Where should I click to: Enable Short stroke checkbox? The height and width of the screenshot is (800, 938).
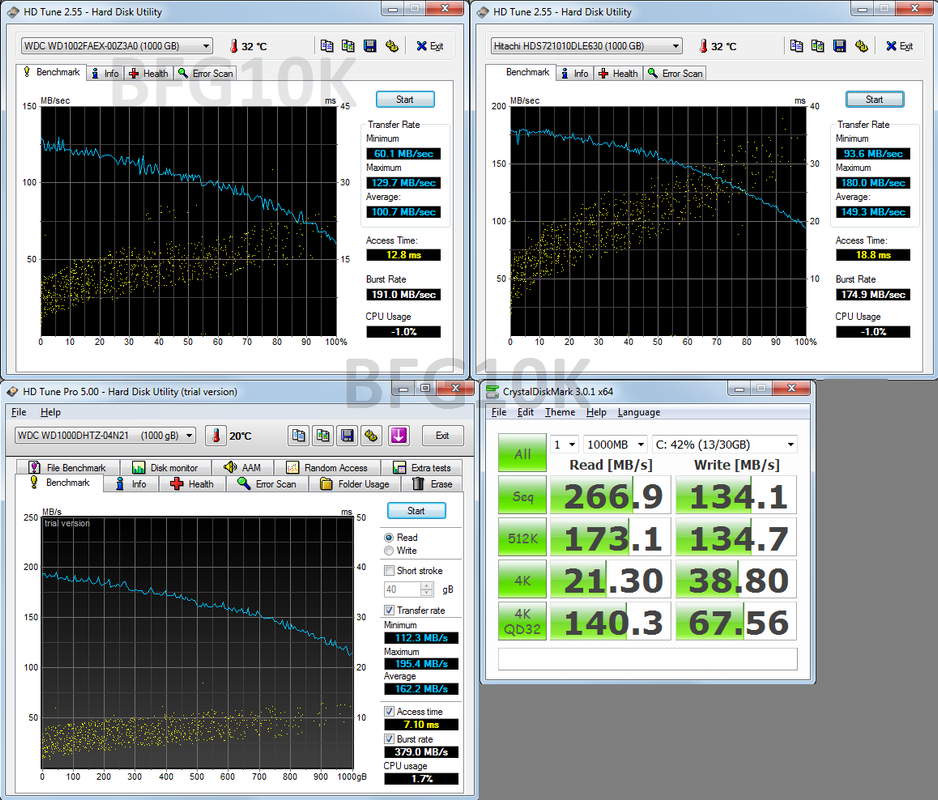[x=389, y=570]
